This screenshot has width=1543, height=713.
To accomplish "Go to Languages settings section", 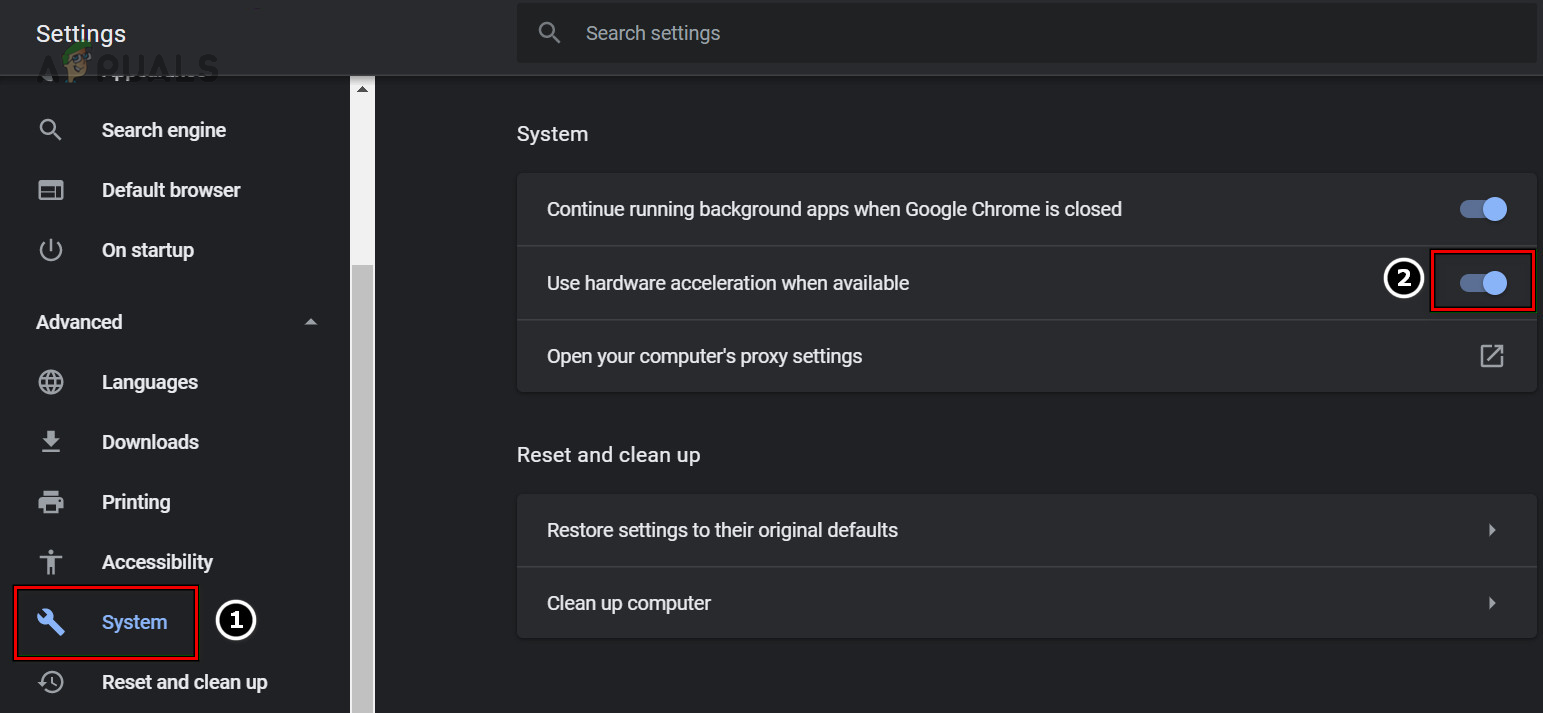I will tap(150, 382).
